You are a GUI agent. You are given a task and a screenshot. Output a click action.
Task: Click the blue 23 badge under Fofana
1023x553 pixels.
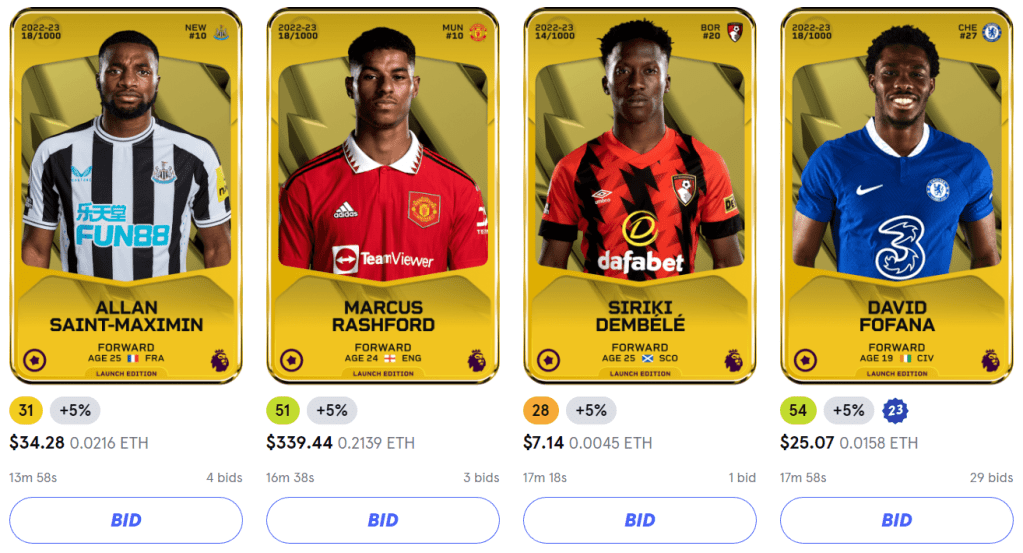[895, 410]
